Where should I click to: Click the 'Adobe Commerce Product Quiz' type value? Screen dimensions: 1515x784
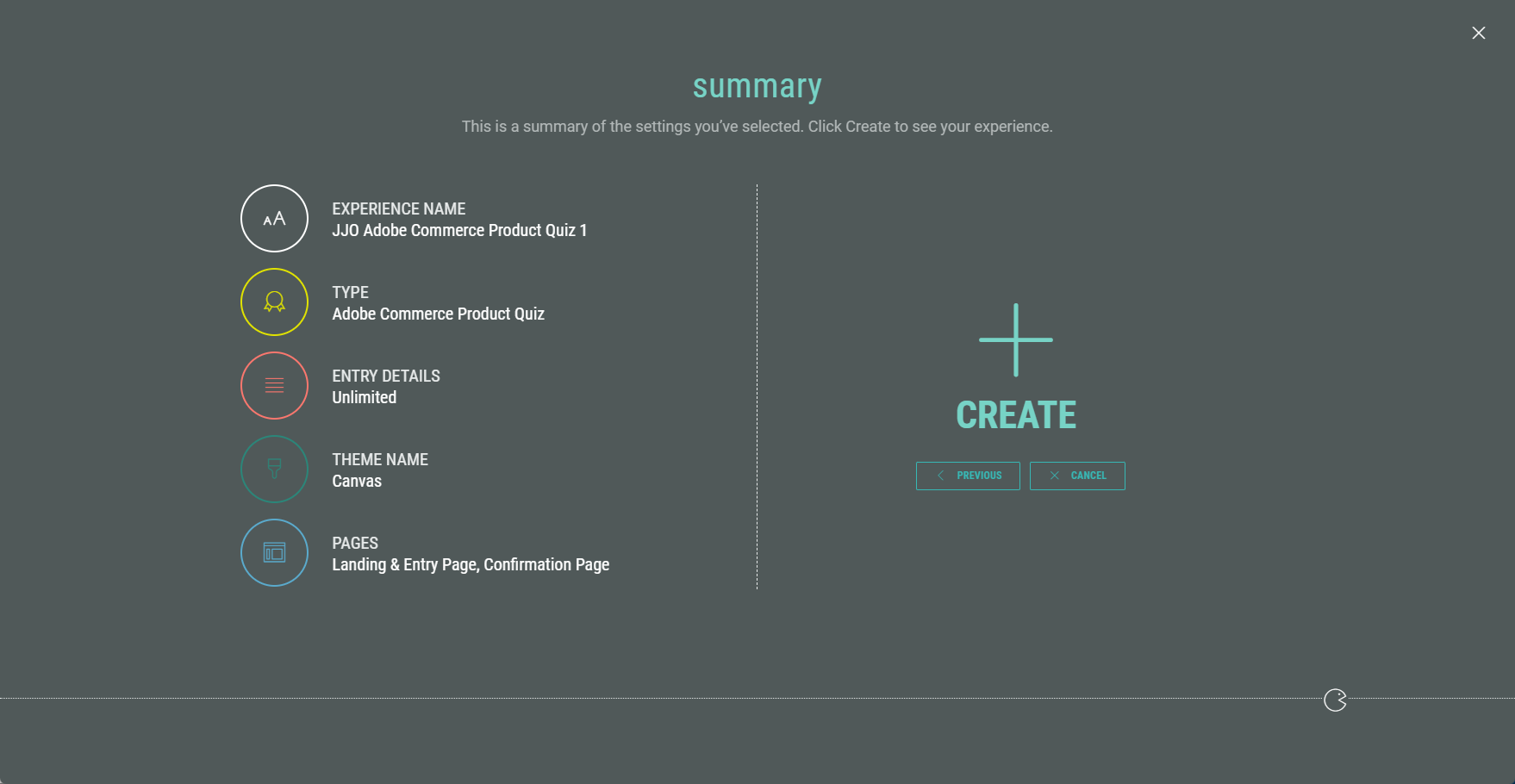[438, 314]
